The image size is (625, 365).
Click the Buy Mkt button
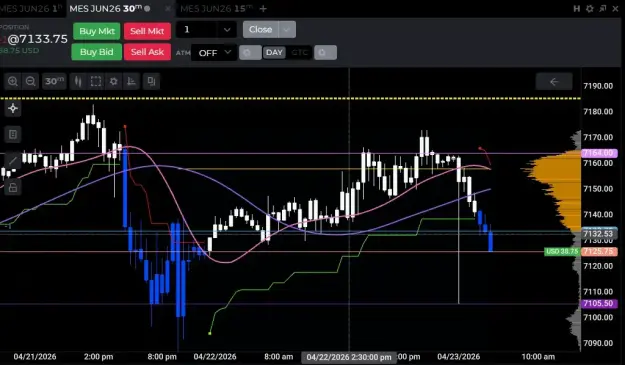pyautogui.click(x=97, y=31)
